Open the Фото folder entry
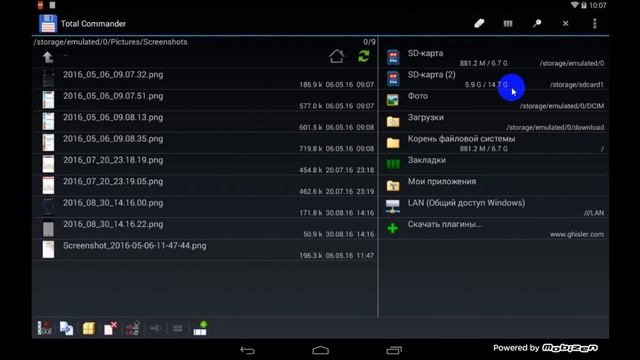 [494, 100]
